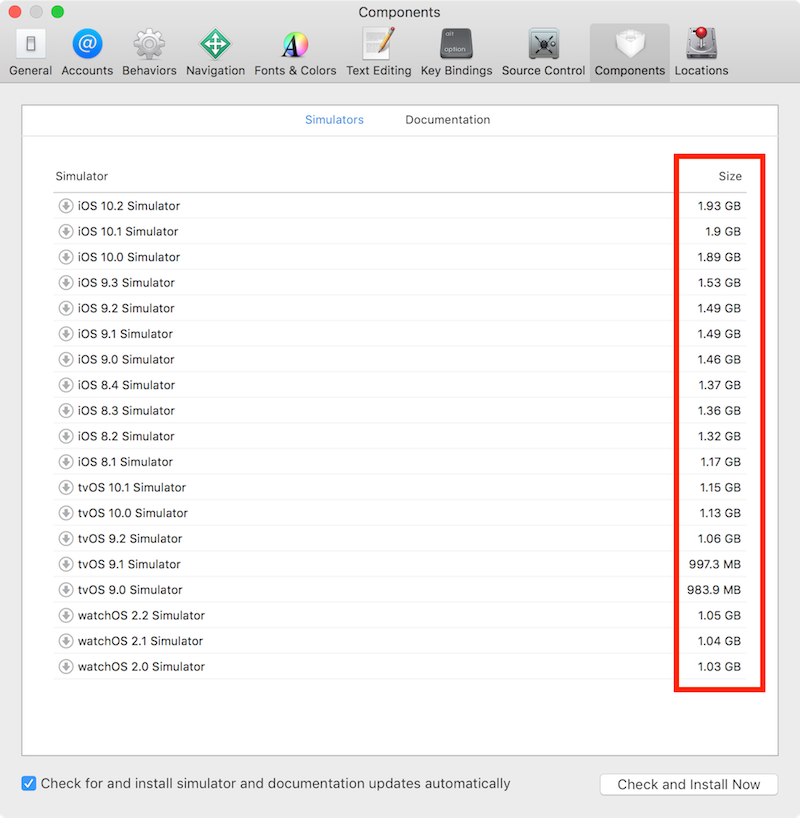This screenshot has width=800, height=818.
Task: Open the Key Bindings preferences pane
Action: [457, 52]
